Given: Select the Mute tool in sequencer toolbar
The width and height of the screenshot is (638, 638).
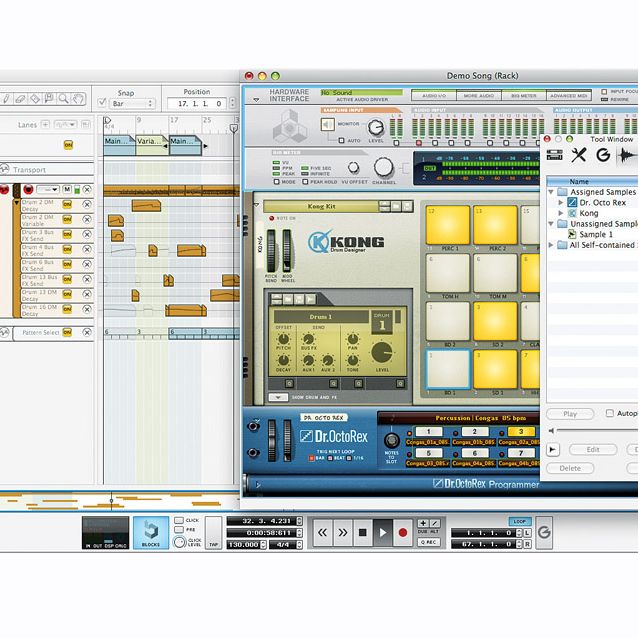Looking at the screenshot, I should click(49, 98).
